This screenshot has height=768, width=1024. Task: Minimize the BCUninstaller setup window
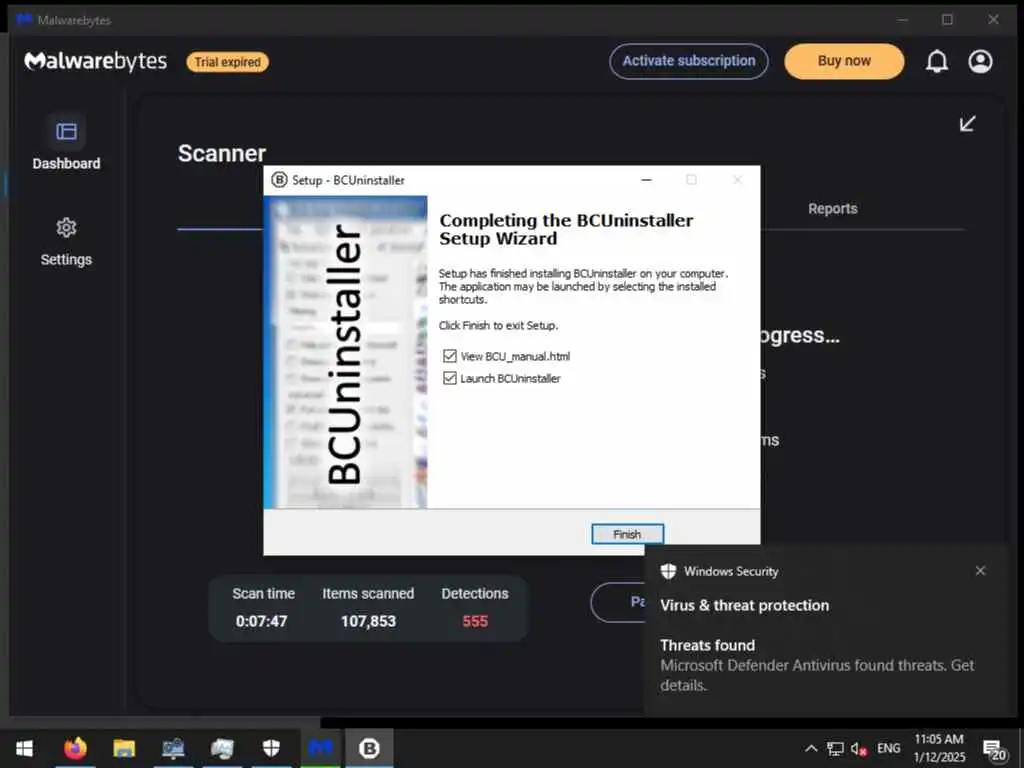pyautogui.click(x=646, y=180)
